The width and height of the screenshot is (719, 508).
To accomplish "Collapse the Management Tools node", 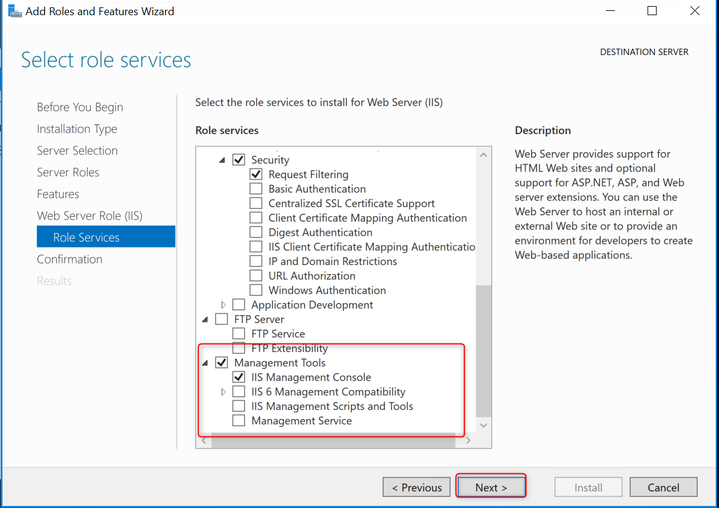I will point(205,363).
